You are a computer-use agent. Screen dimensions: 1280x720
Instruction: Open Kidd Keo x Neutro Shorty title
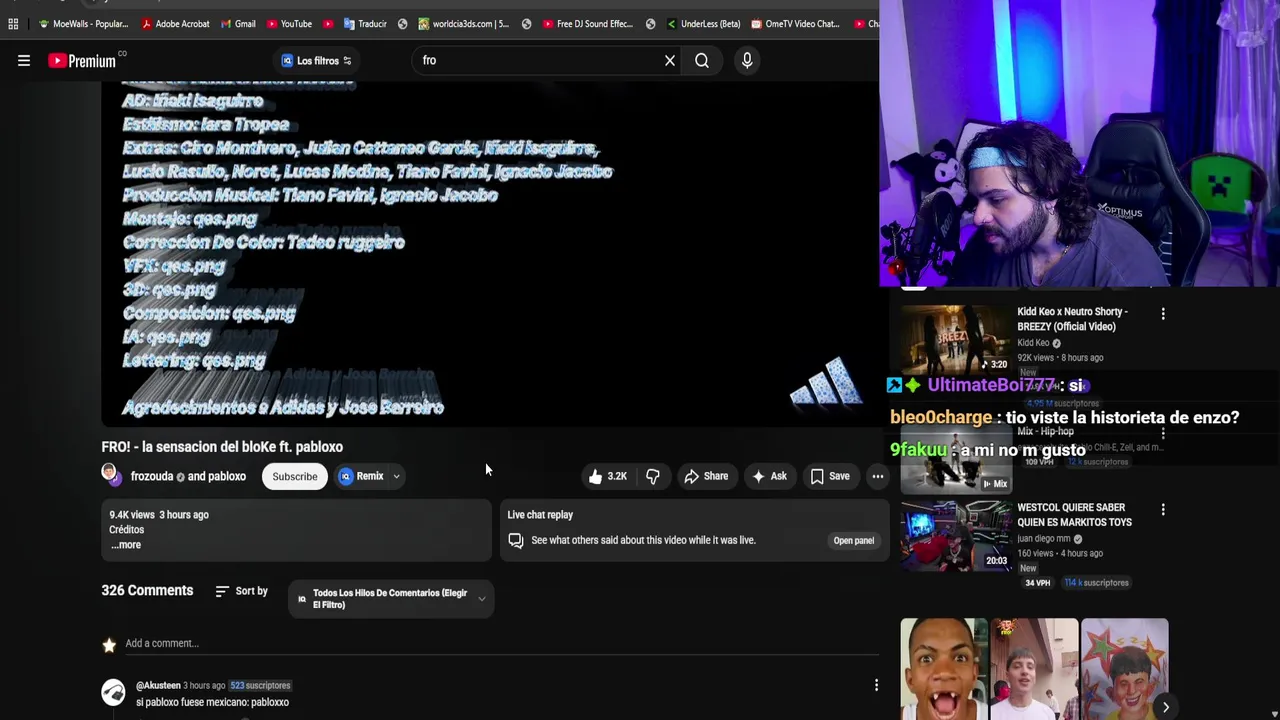pos(1072,319)
